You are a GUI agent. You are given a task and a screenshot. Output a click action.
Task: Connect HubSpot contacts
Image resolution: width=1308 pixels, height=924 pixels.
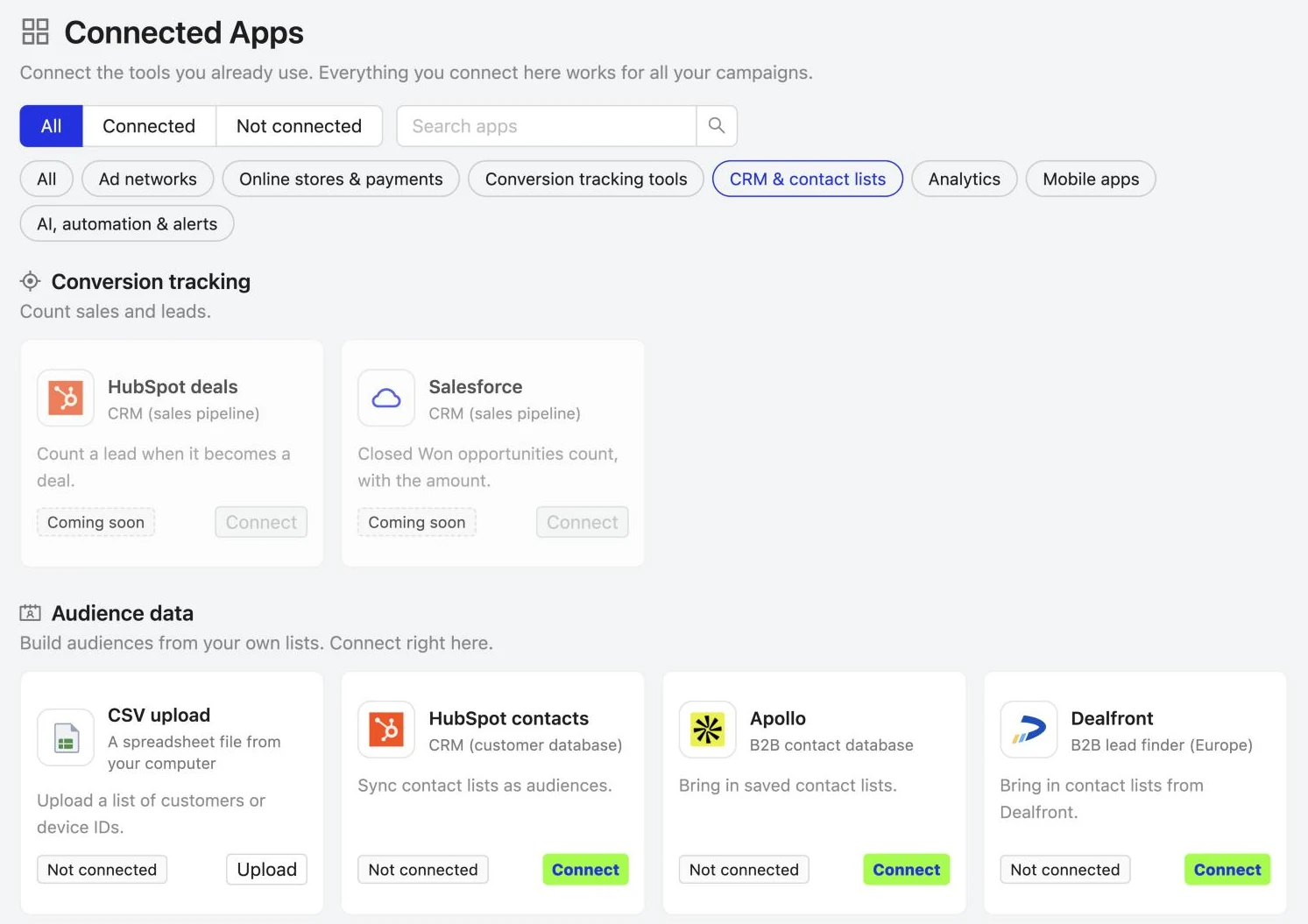585,870
